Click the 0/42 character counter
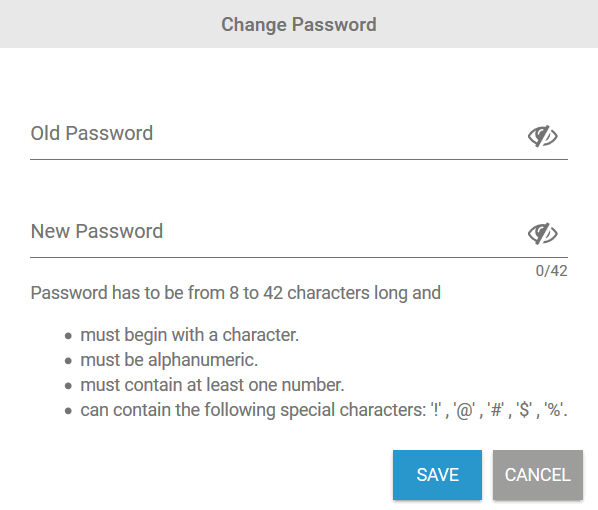This screenshot has width=598, height=510. (551, 271)
